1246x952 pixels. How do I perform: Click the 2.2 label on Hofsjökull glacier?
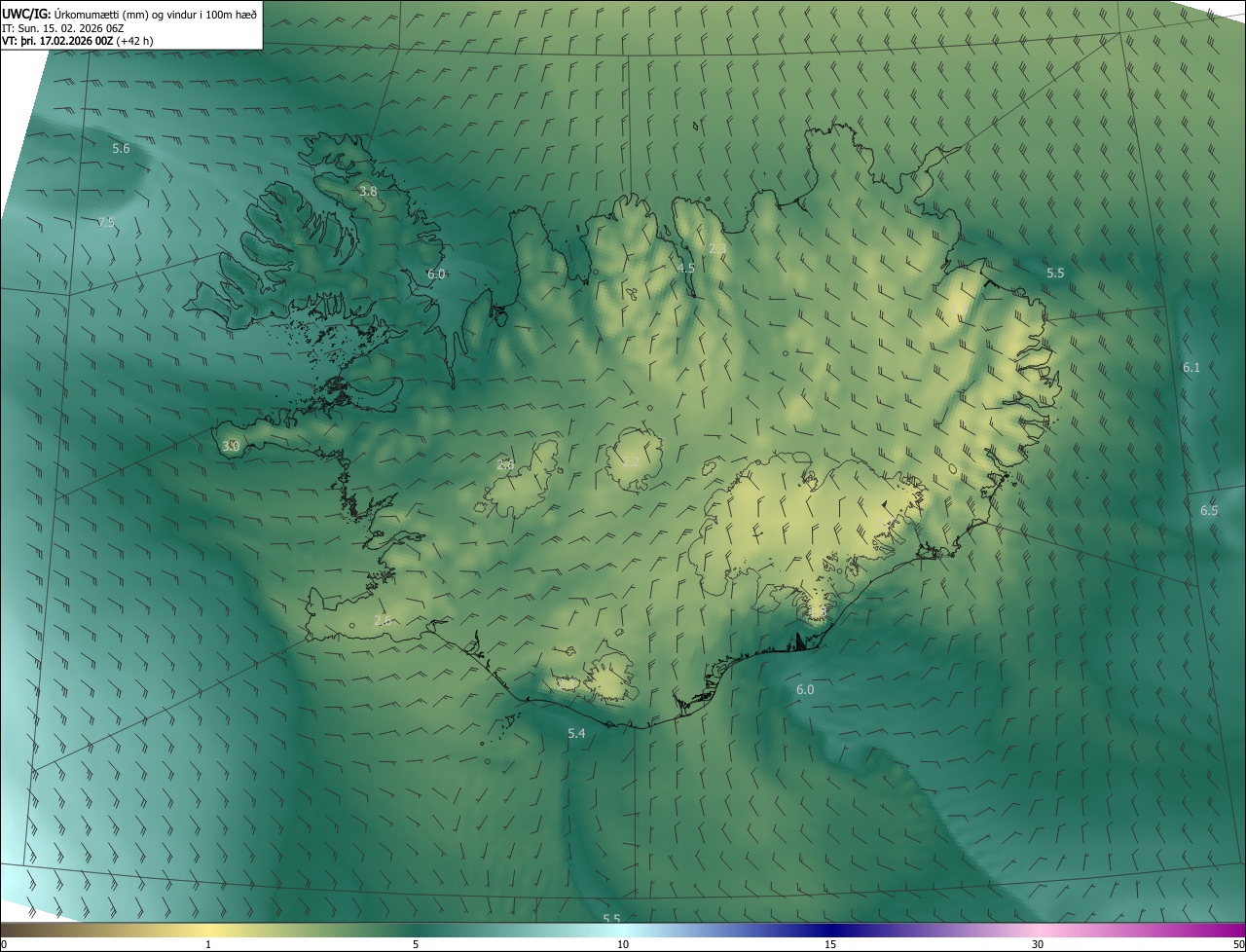(x=631, y=461)
